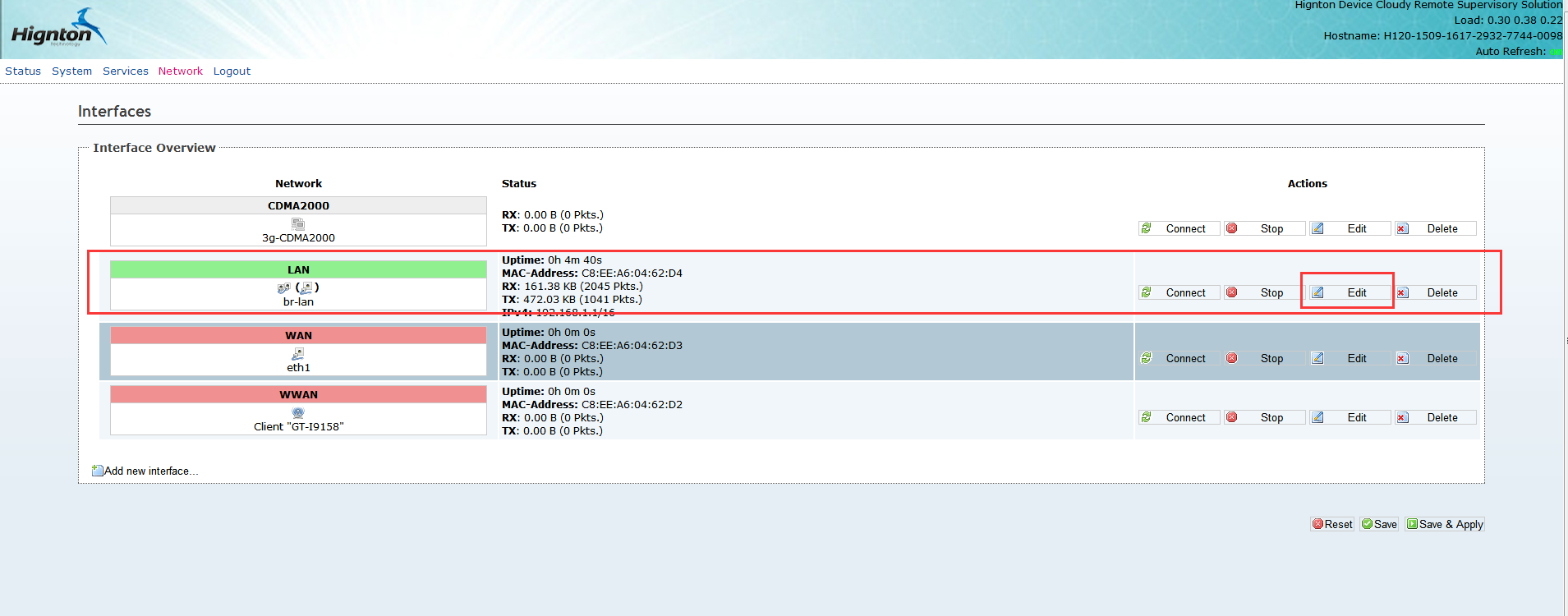Click the CDMA2000 3g interface icon
The width and height of the screenshot is (1568, 616).
(x=298, y=224)
